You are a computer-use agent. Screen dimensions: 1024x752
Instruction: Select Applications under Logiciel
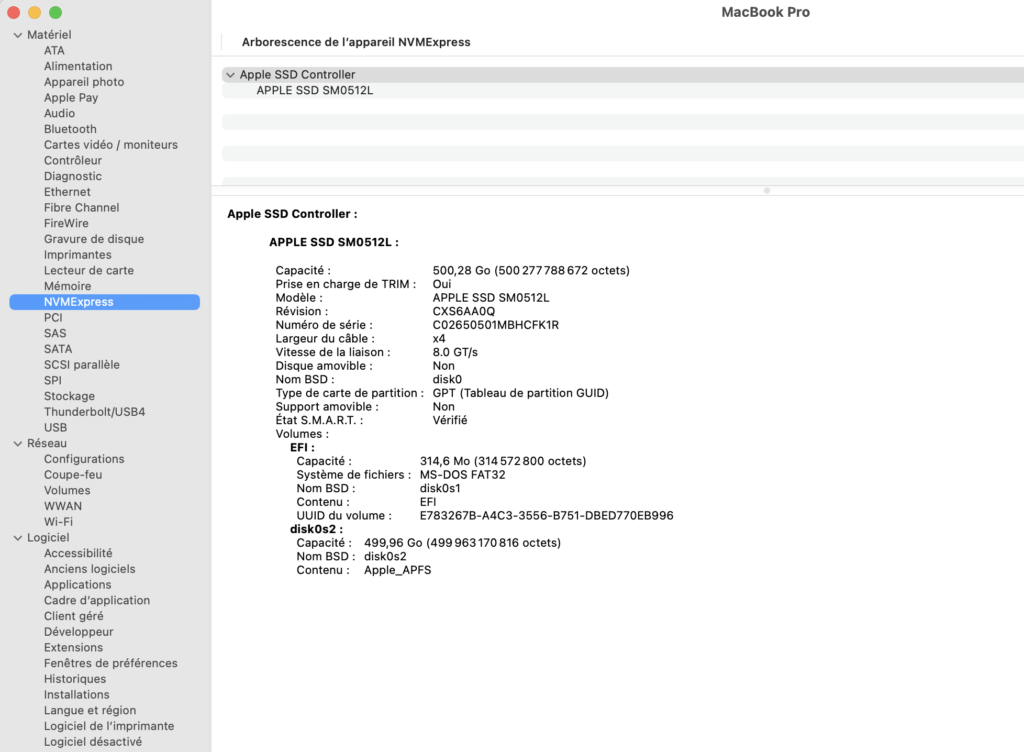[78, 584]
